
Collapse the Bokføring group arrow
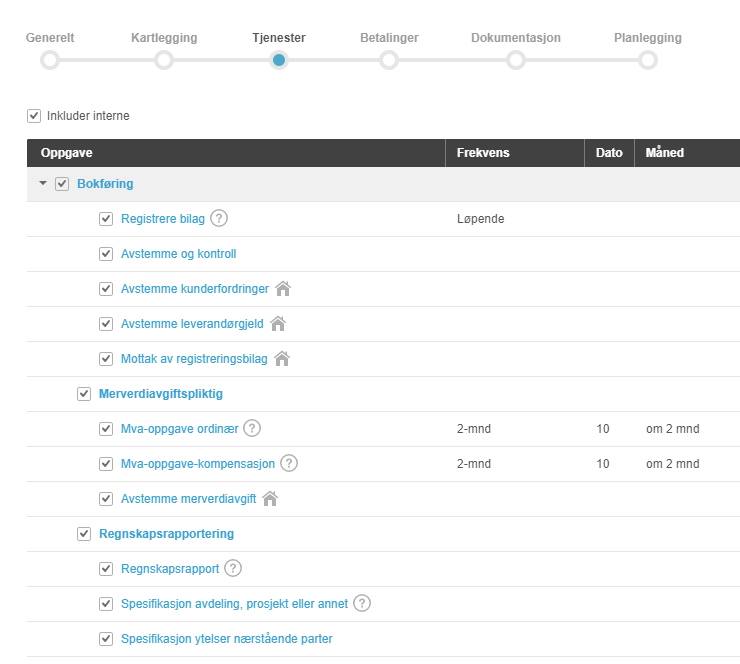click(43, 183)
